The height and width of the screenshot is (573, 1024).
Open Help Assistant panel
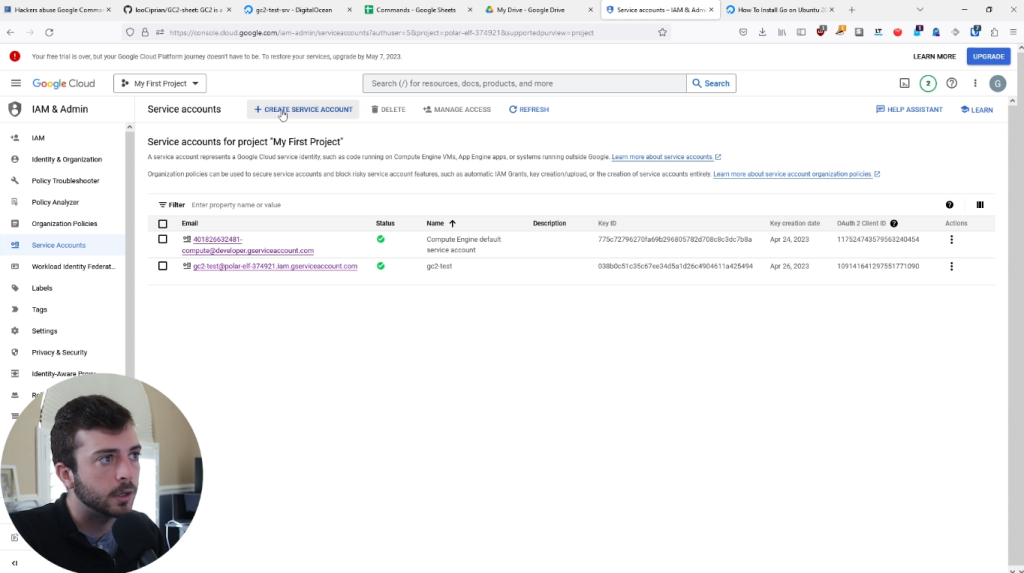point(909,109)
